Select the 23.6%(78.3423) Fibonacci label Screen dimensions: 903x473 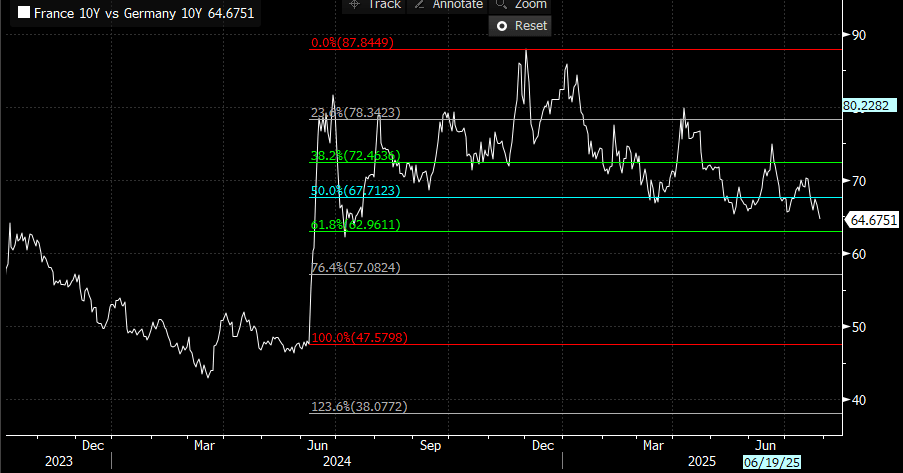(355, 112)
